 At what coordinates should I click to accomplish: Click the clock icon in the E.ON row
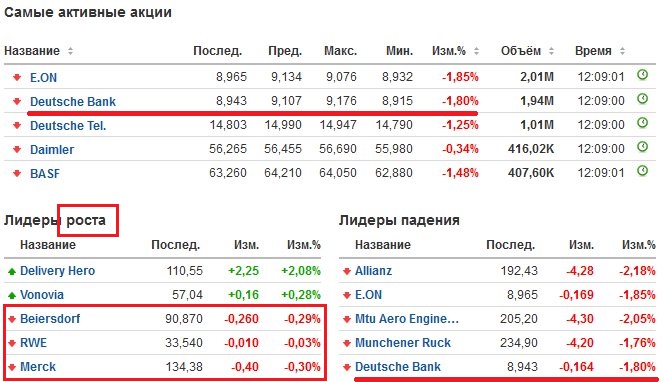point(643,75)
